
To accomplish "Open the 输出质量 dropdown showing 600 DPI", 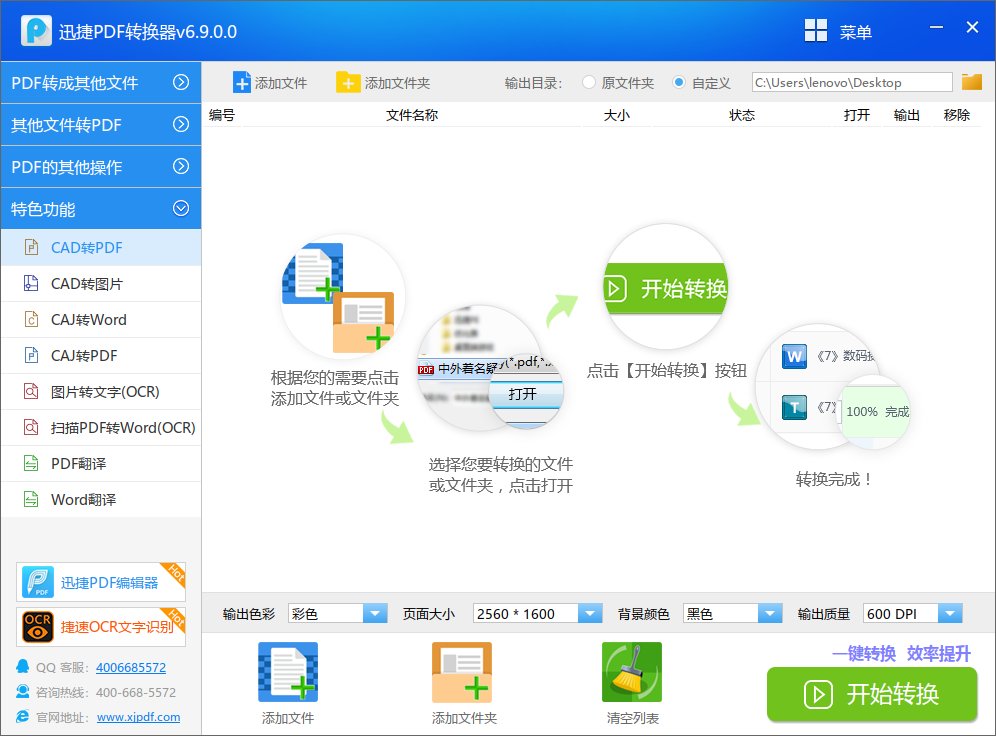I will (913, 613).
